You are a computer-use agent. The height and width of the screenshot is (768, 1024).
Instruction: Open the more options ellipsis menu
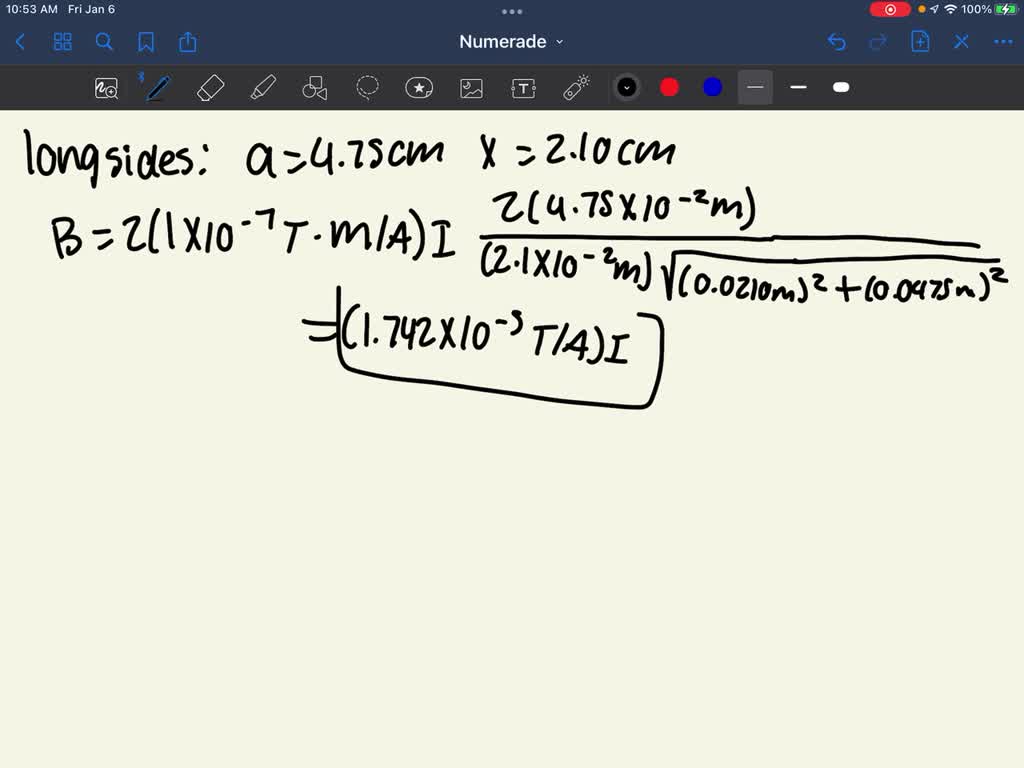(1003, 42)
